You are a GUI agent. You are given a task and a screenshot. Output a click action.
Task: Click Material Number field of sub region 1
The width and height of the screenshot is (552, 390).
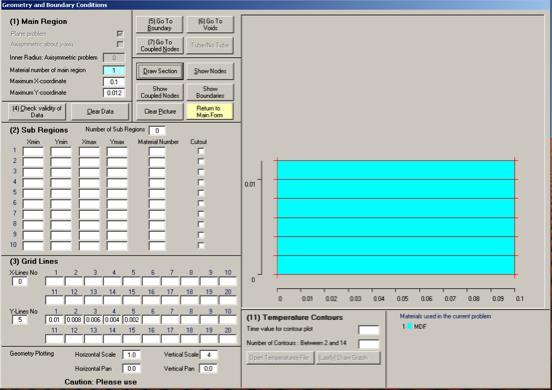coord(157,152)
